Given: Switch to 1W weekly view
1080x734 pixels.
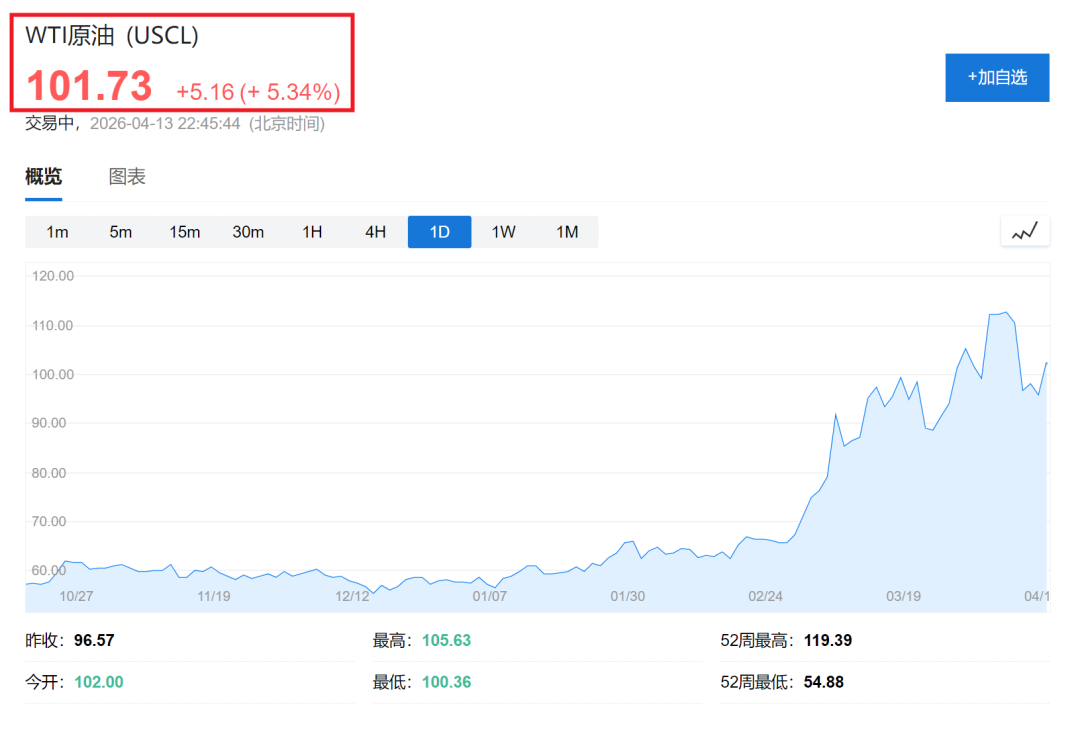Looking at the screenshot, I should (503, 232).
